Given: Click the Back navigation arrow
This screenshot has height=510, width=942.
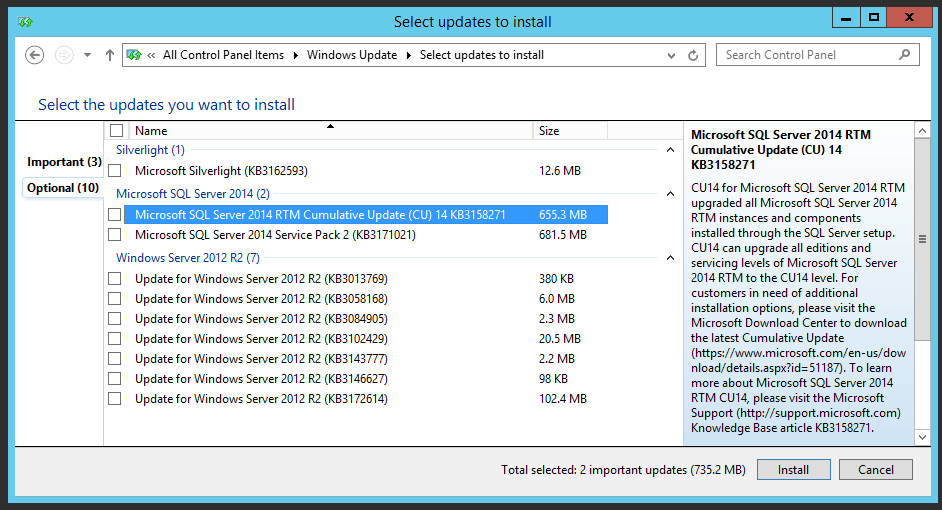Looking at the screenshot, I should 34,55.
